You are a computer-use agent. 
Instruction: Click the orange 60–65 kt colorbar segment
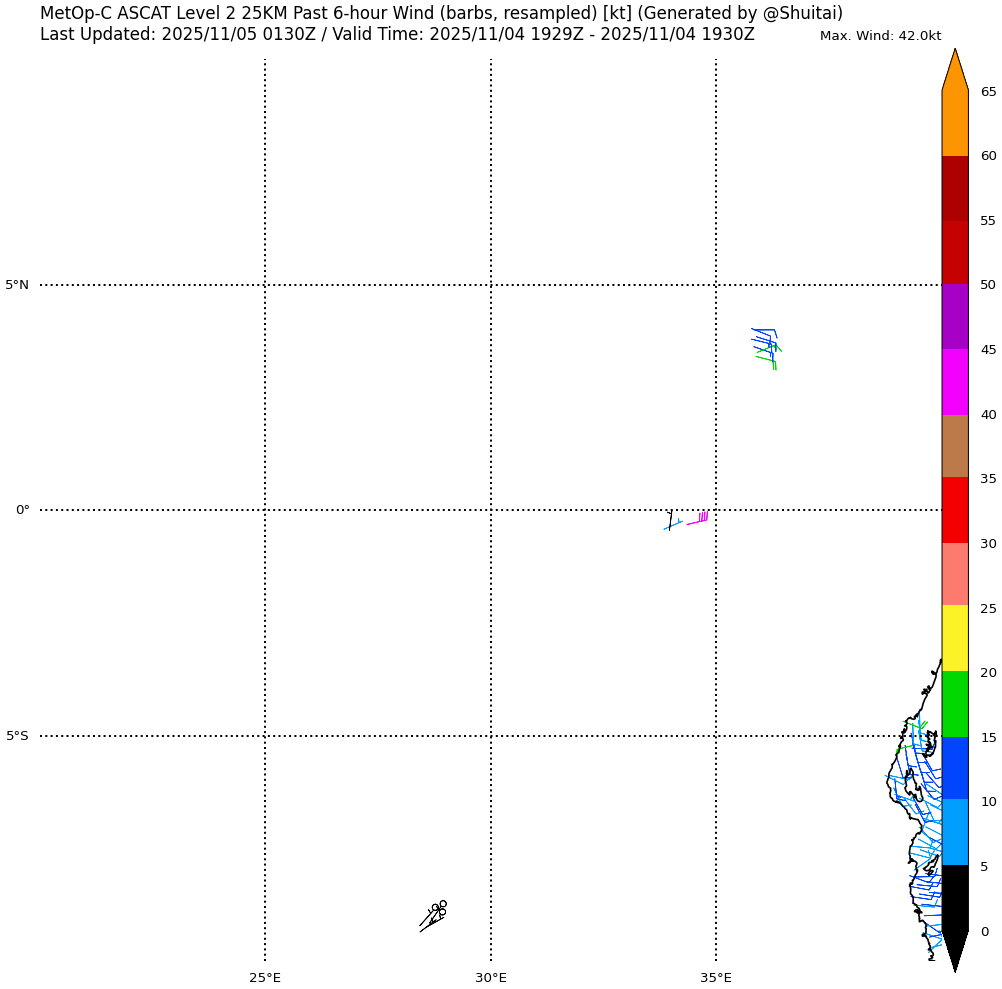955,122
